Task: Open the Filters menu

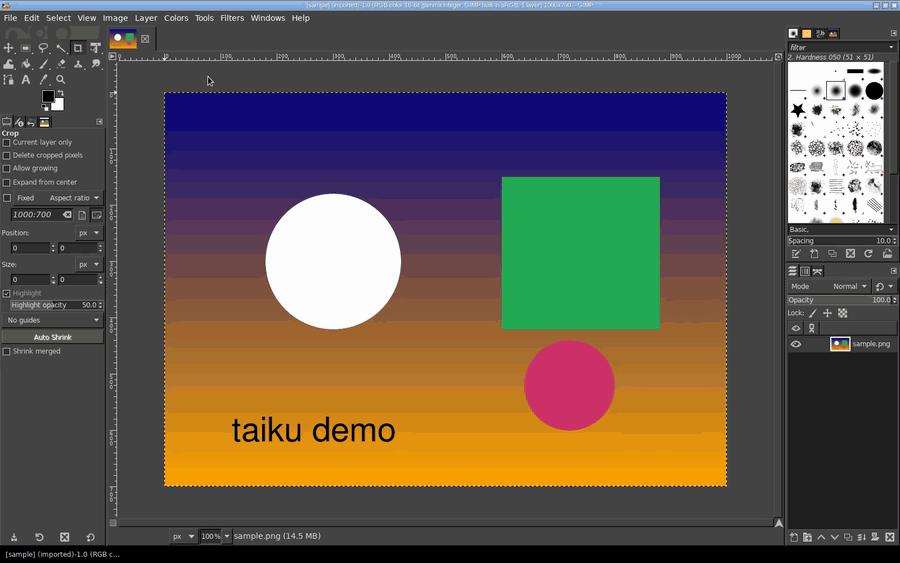Action: click(232, 18)
